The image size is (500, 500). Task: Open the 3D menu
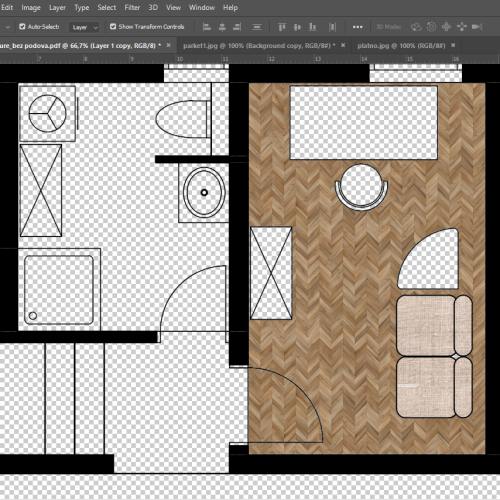click(x=153, y=7)
